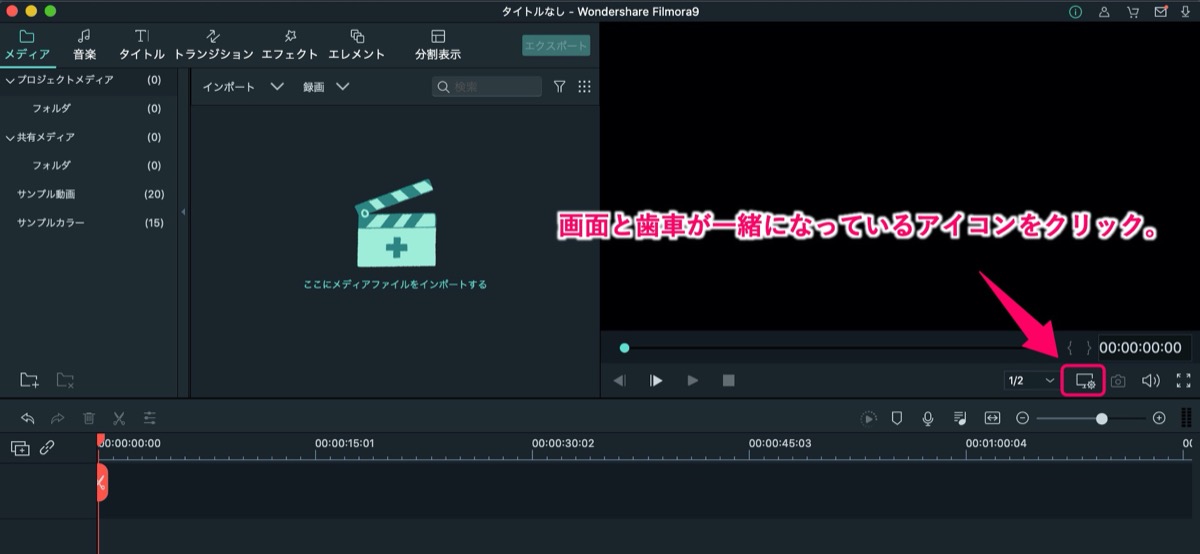
Task: Click the dimmed secondary play arrow
Action: tap(693, 381)
